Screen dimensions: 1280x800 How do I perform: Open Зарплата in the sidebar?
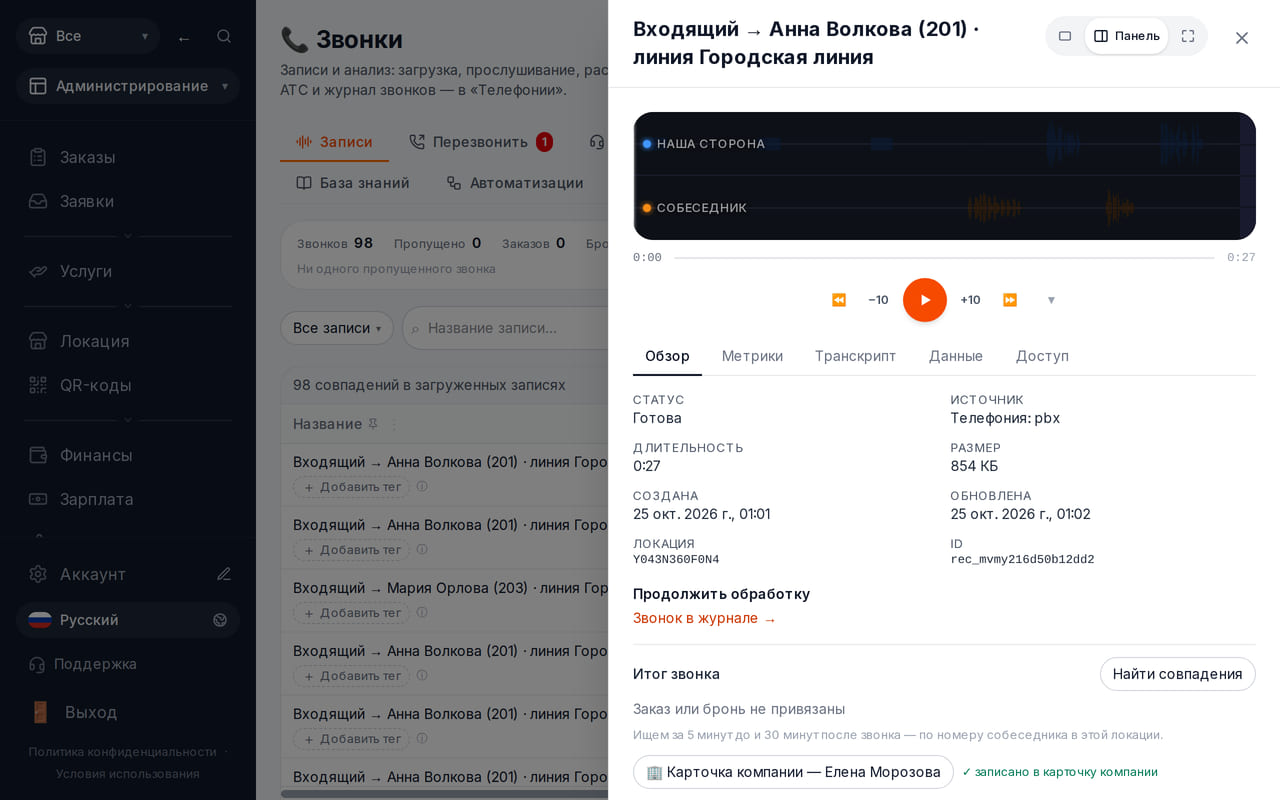(x=128, y=499)
